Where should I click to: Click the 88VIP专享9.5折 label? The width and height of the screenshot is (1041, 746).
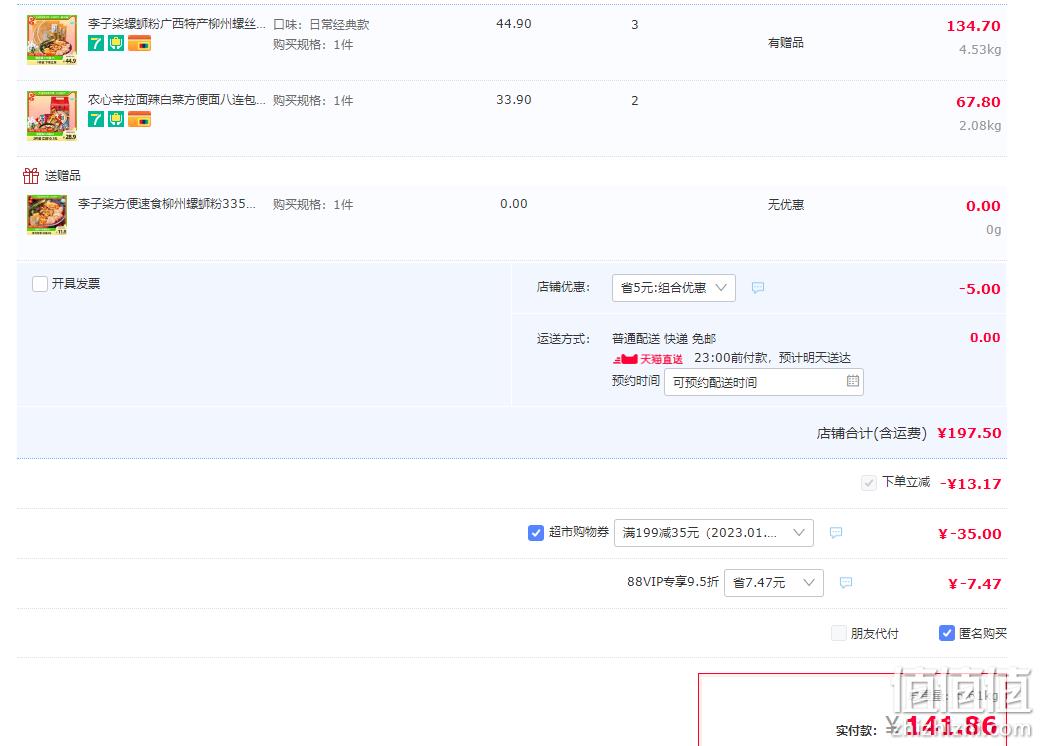coord(673,581)
